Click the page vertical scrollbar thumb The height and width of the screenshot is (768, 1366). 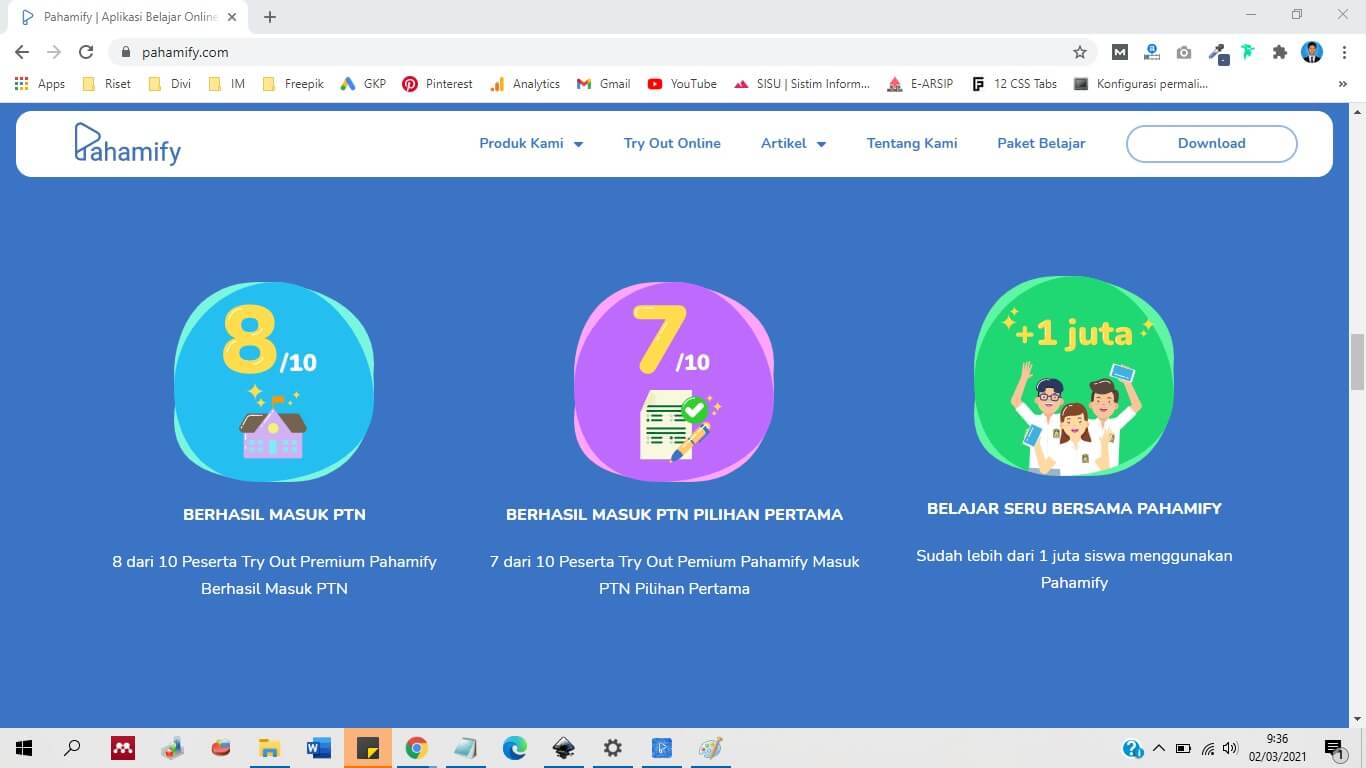tap(1357, 362)
